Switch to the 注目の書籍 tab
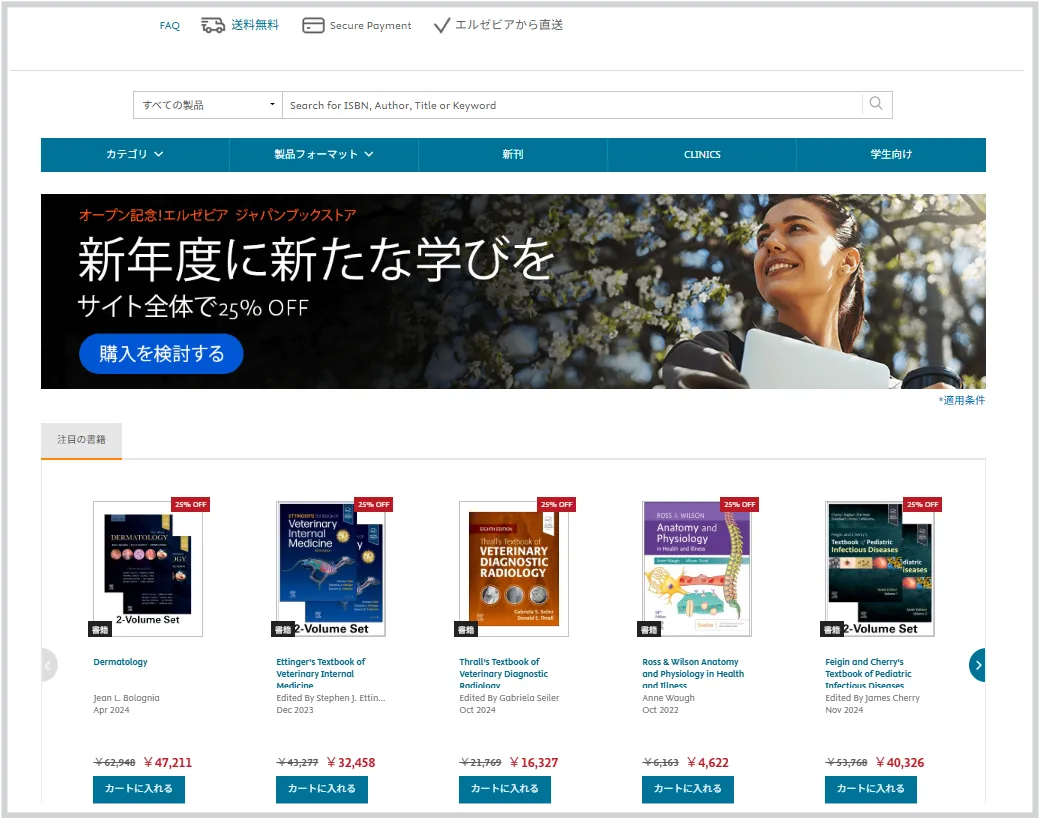This screenshot has width=1039, height=818. (x=81, y=440)
